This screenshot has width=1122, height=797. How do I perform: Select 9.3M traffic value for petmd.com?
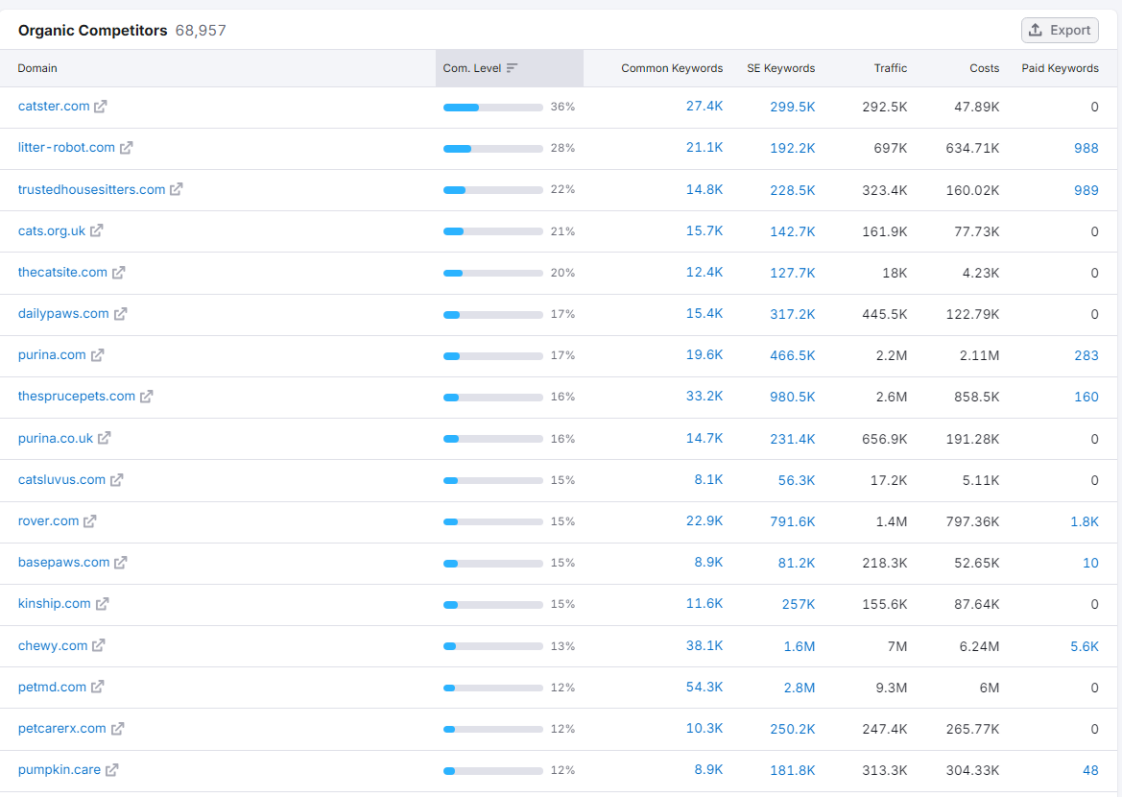891,688
